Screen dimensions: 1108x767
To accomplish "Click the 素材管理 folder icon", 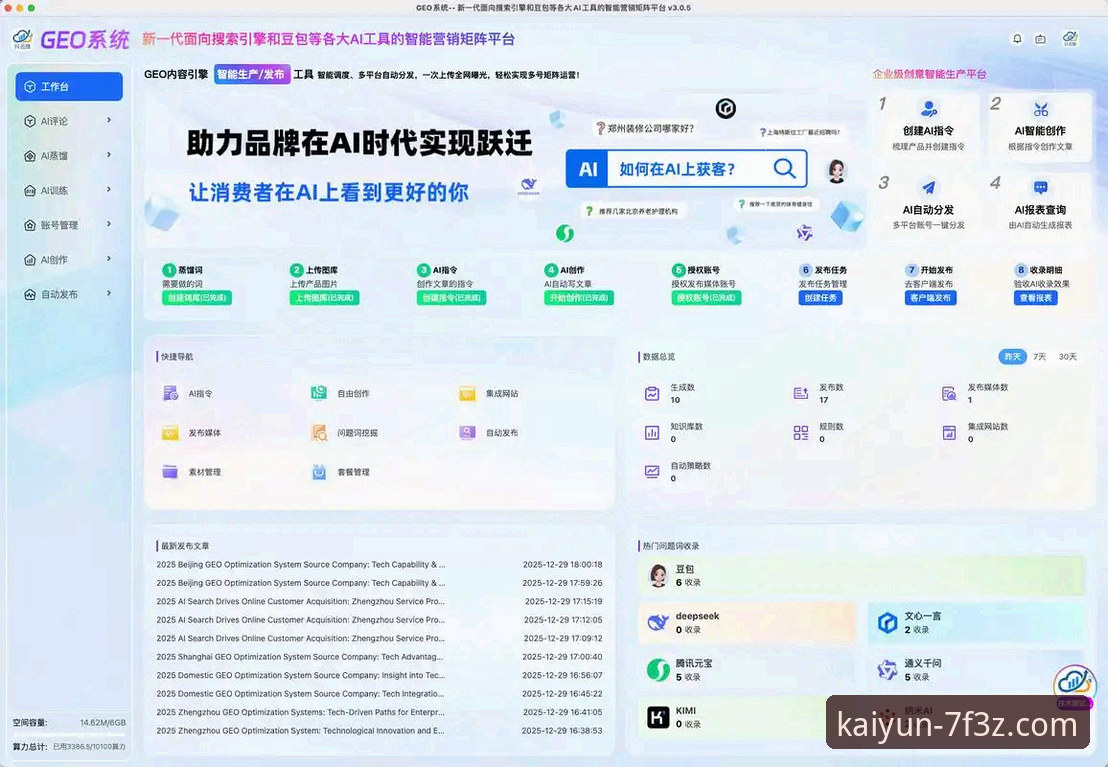I will 170,471.
